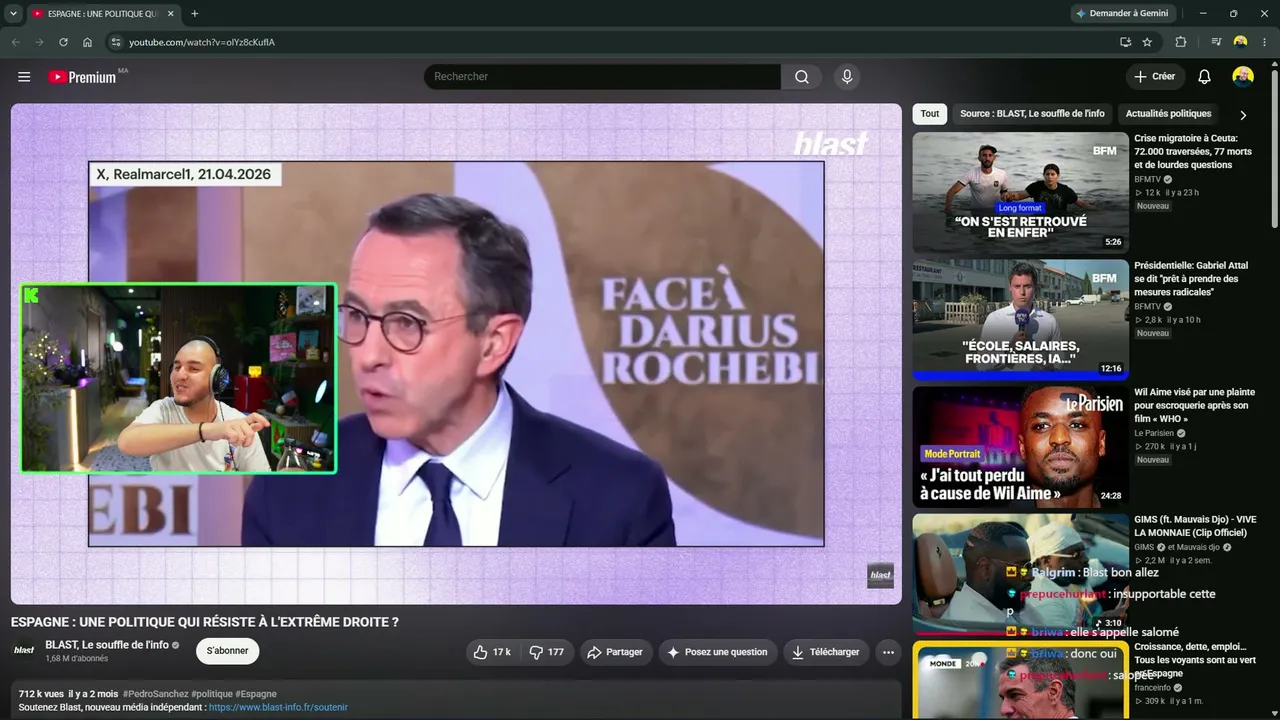The image size is (1280, 720).
Task: Click the Télécharger download button
Action: [x=826, y=652]
